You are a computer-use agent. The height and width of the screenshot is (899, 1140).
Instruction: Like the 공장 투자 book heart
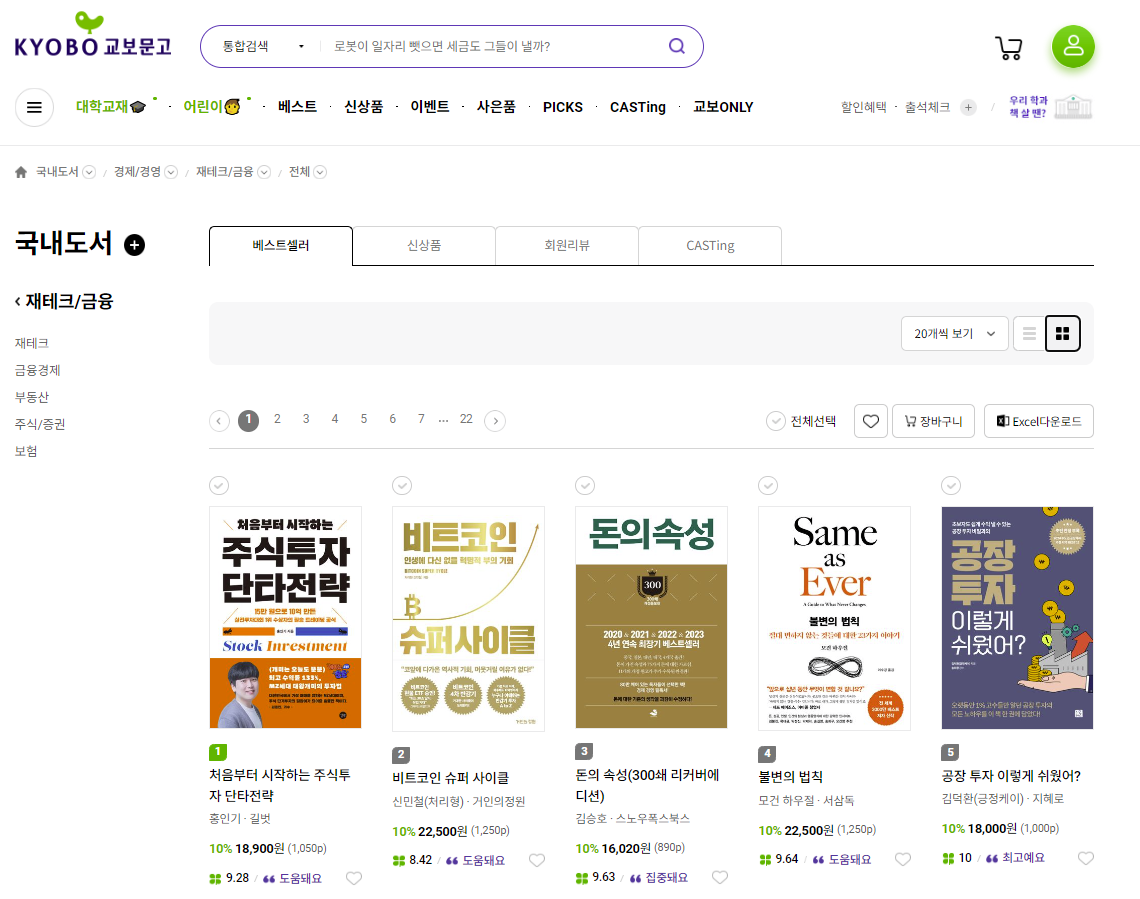[1086, 858]
